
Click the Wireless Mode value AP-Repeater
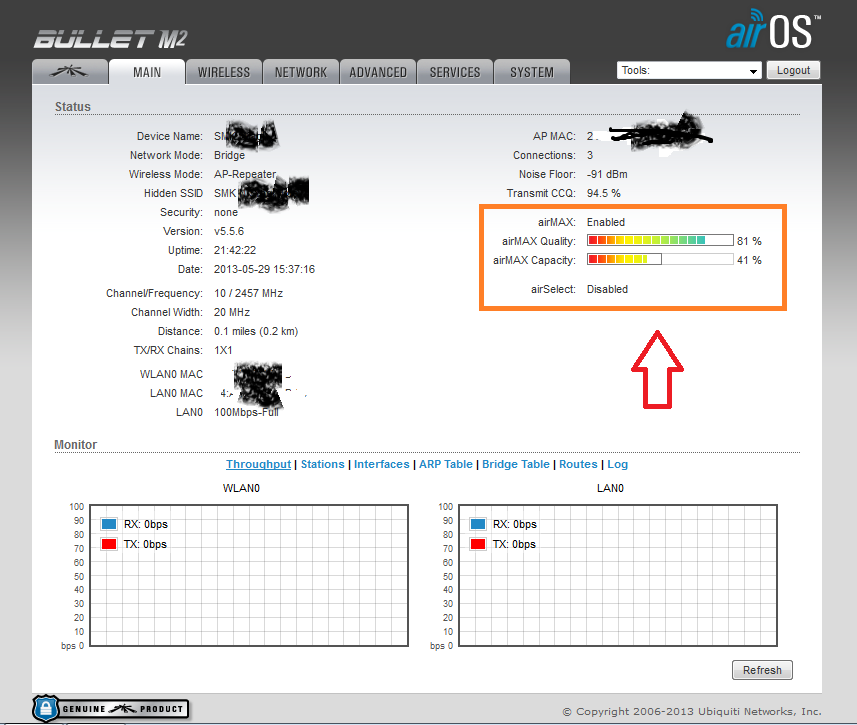[x=245, y=174]
